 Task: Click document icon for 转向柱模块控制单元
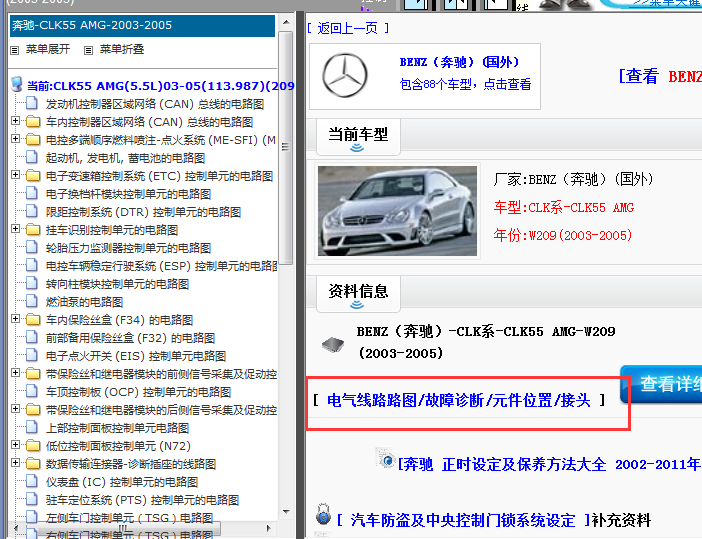(x=32, y=284)
